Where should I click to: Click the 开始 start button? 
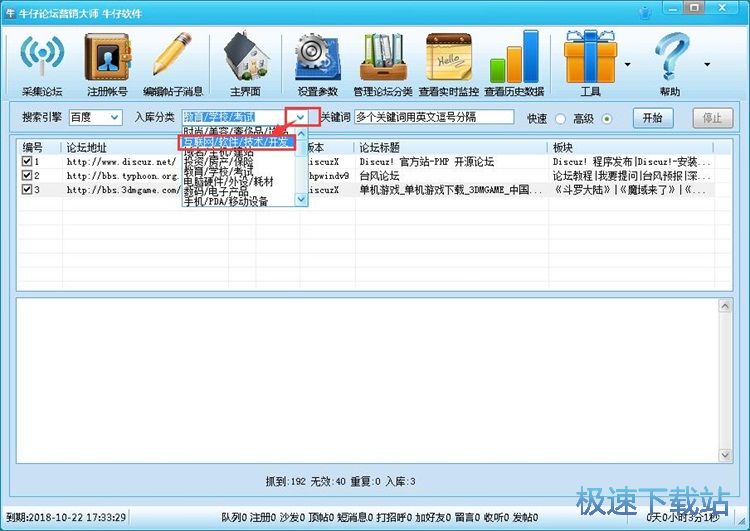652,118
